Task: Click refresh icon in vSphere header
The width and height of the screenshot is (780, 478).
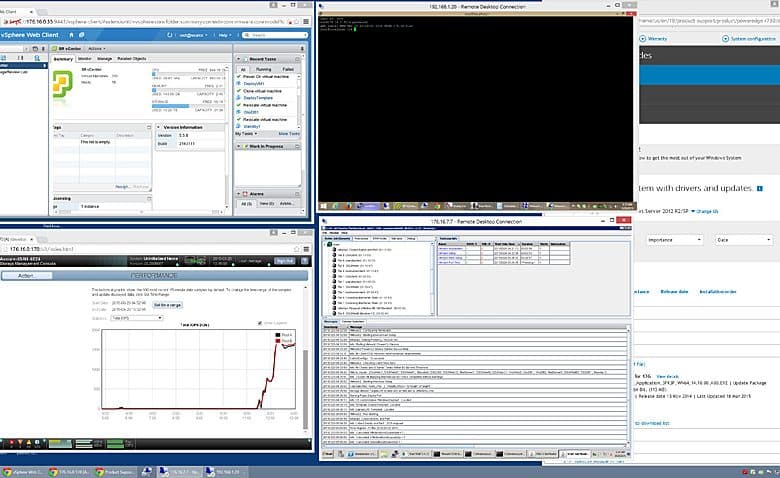Action: (170, 35)
